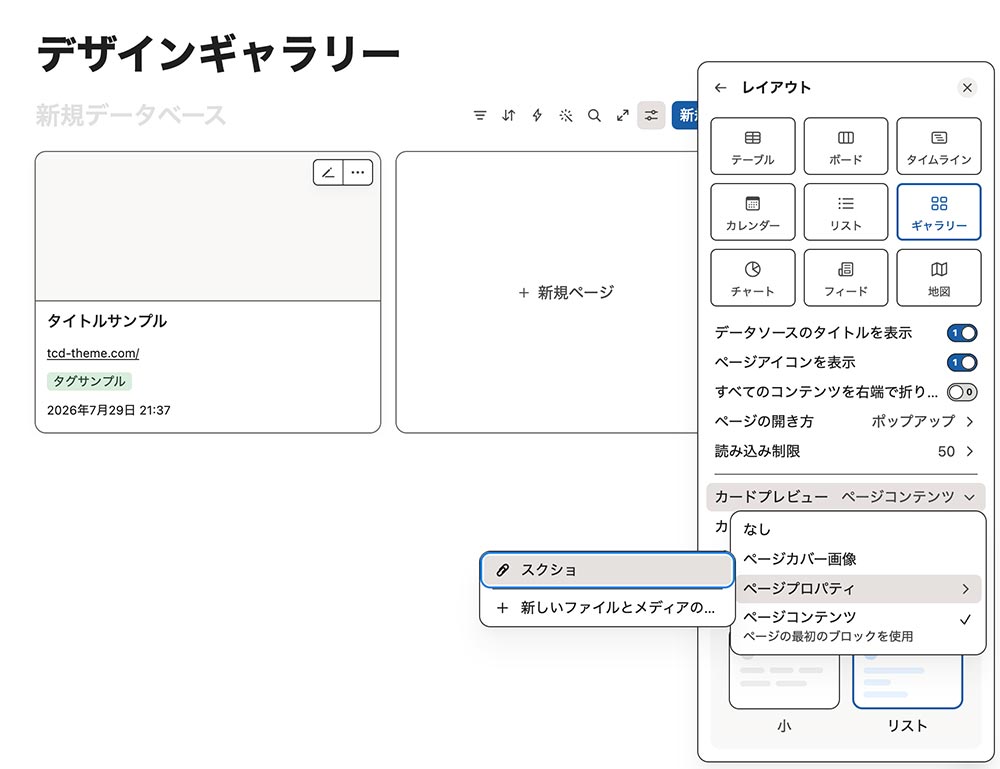The width and height of the screenshot is (1000, 769).
Task: Select the カレンダー layout
Action: [753, 212]
